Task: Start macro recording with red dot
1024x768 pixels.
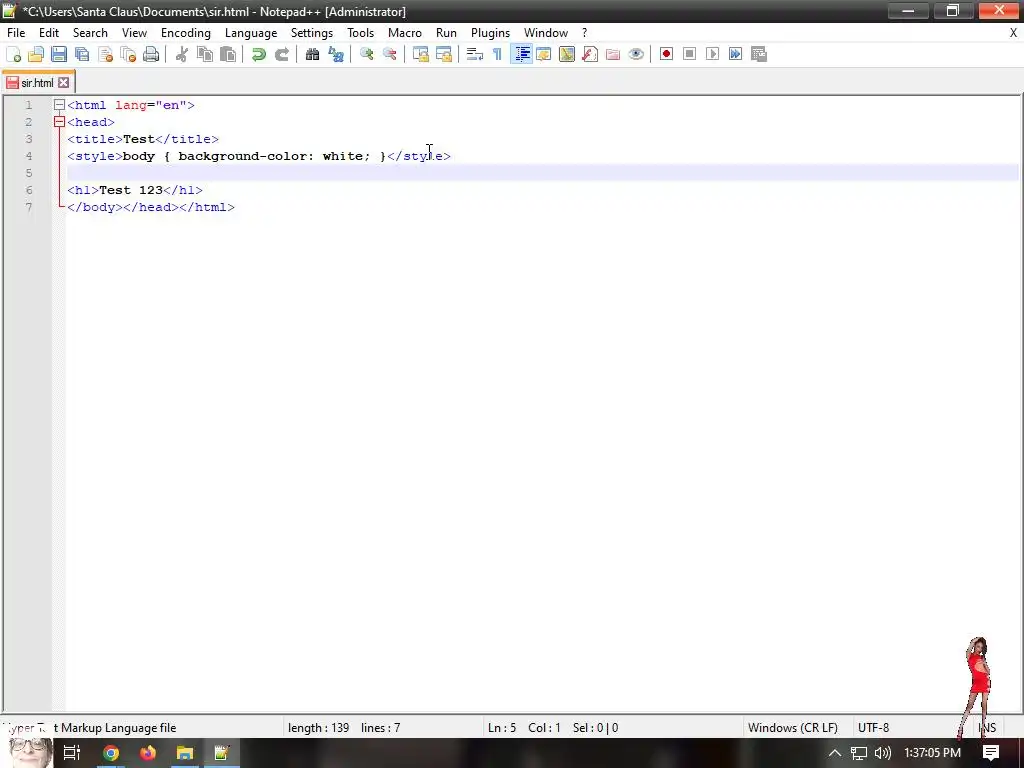Action: point(666,54)
